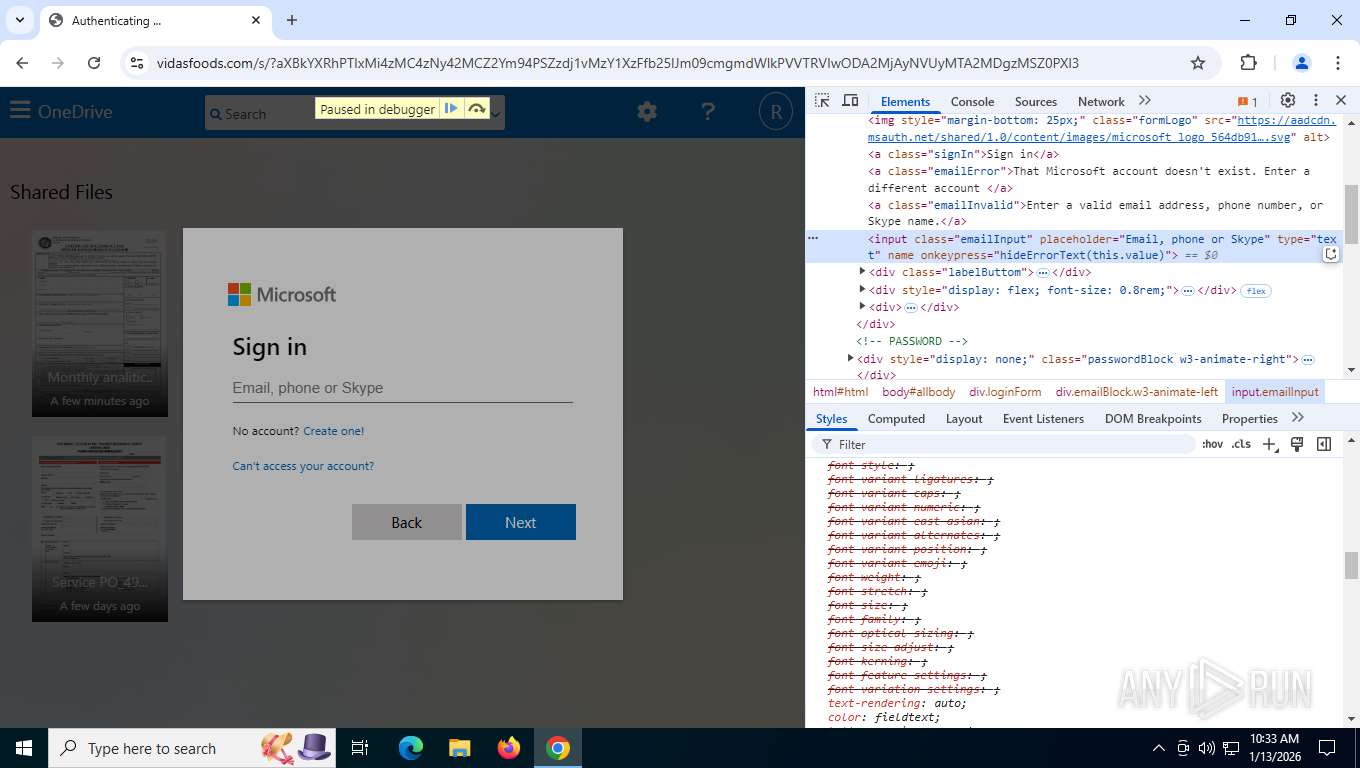Open the aadcdn msauth logo src link

coord(1101,129)
